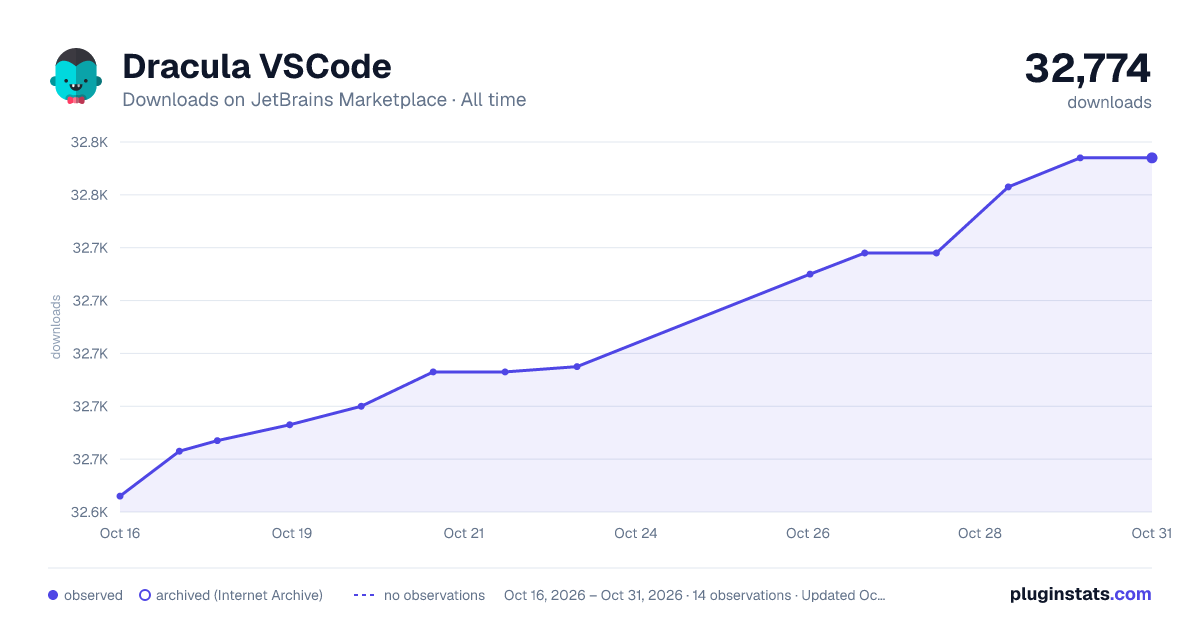Click the 32,774 total downloads figure

(x=1088, y=68)
